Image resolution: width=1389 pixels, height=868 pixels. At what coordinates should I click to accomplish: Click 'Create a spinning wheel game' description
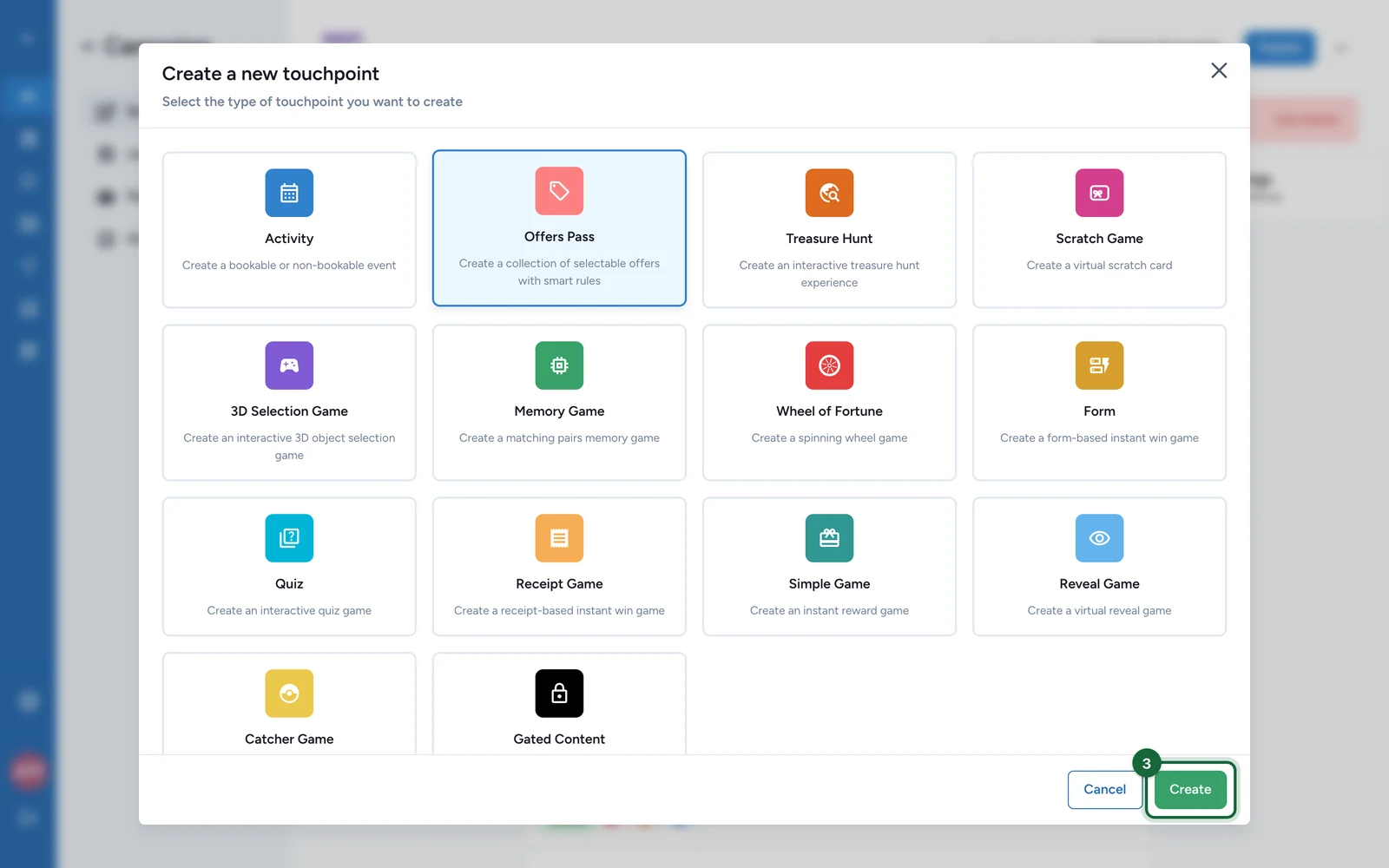pyautogui.click(x=829, y=438)
